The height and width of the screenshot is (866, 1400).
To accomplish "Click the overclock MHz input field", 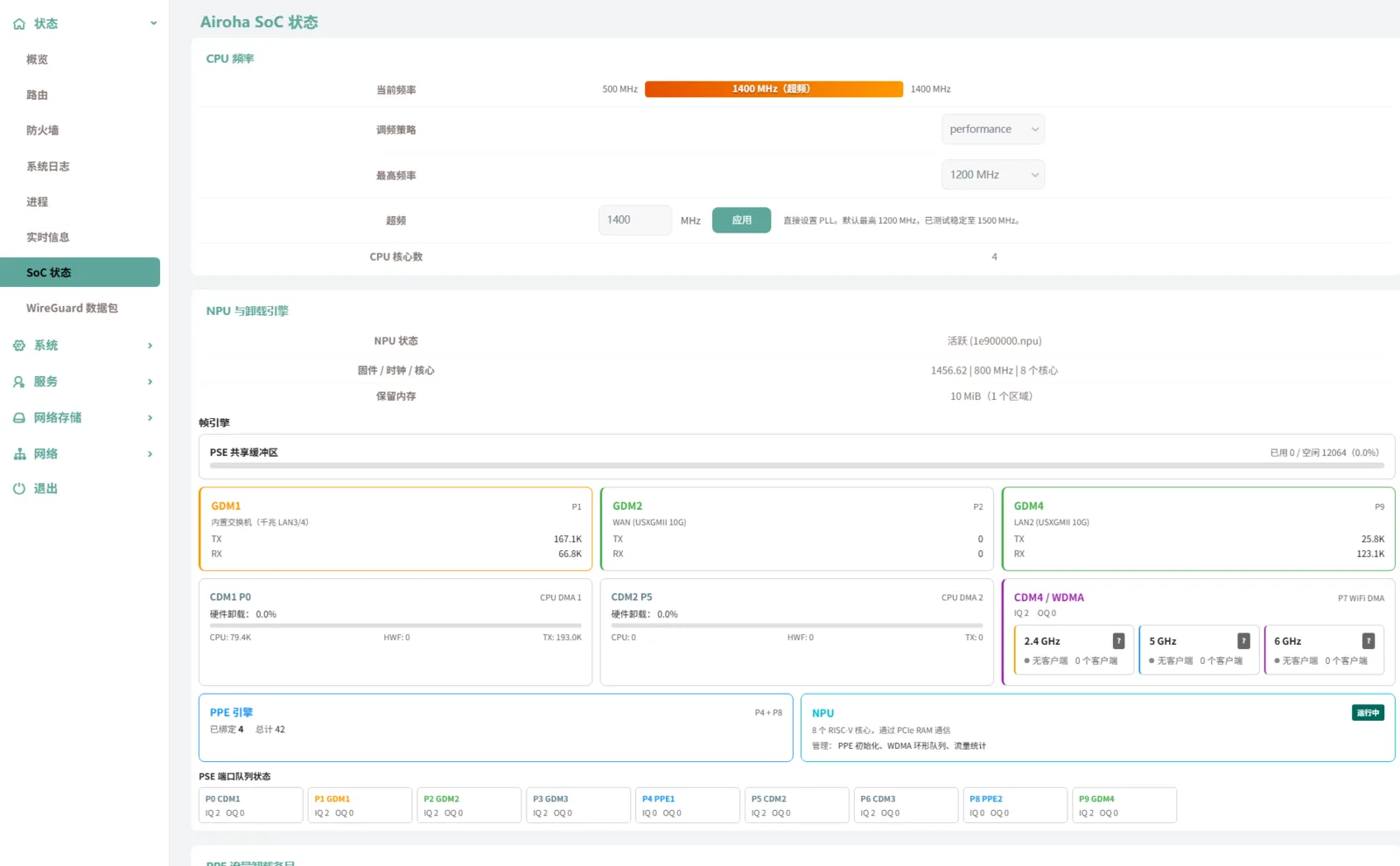I will 634,220.
